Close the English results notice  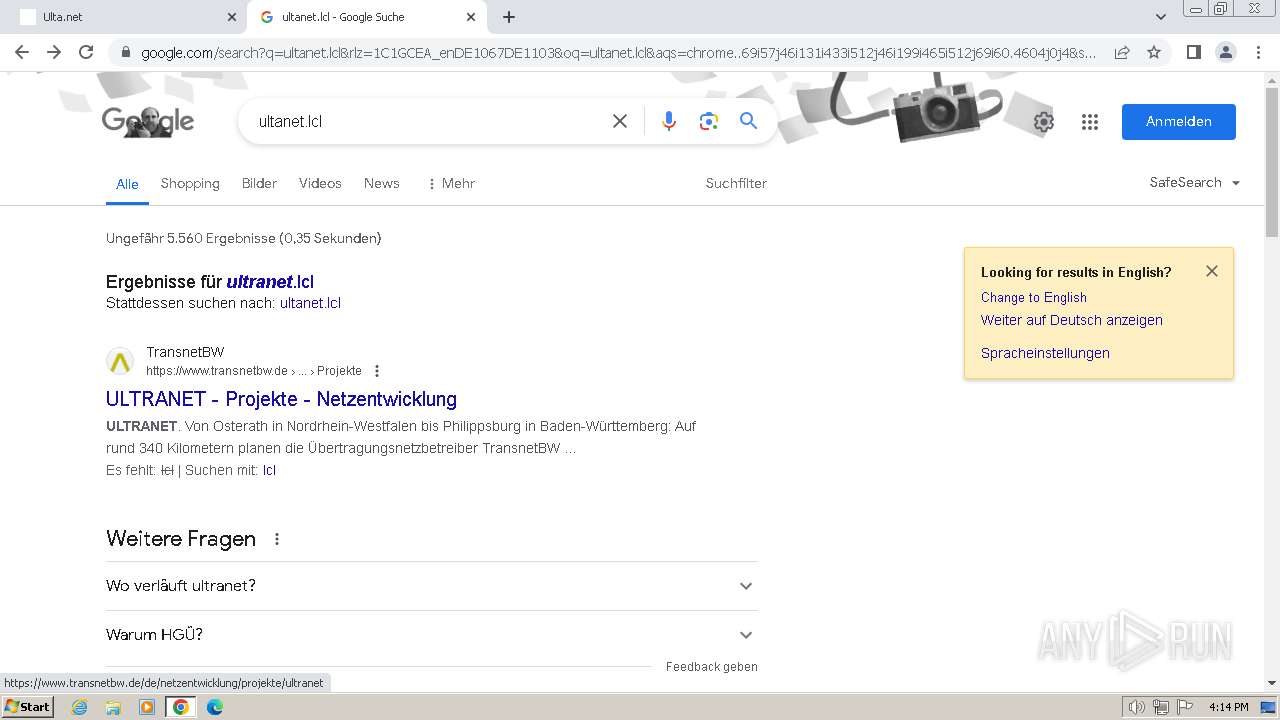(x=1212, y=271)
